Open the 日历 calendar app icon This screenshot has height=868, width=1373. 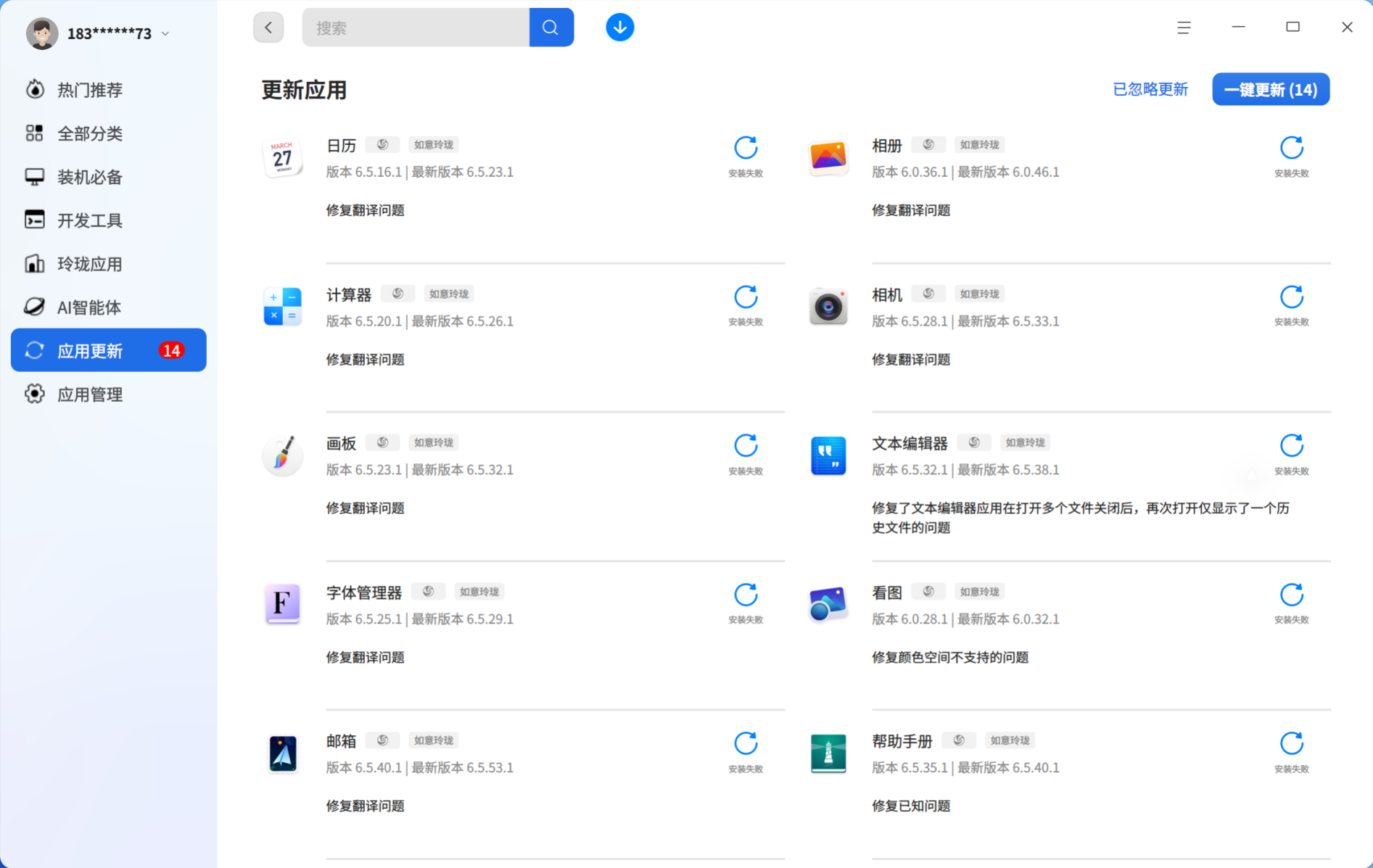coord(282,157)
